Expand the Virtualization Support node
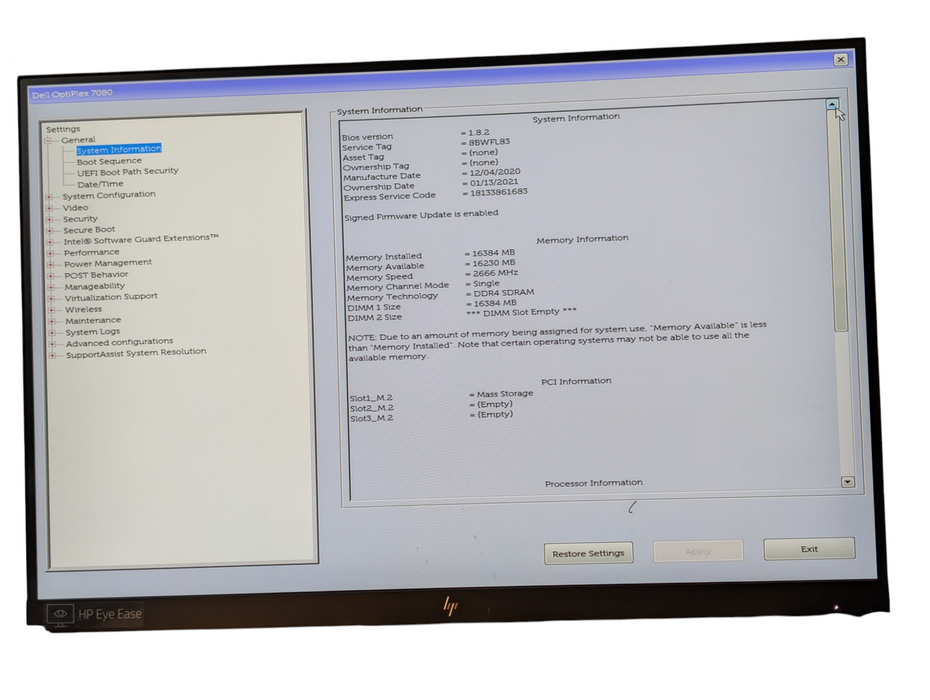Viewport: 930px width, 700px height. pyautogui.click(x=52, y=298)
